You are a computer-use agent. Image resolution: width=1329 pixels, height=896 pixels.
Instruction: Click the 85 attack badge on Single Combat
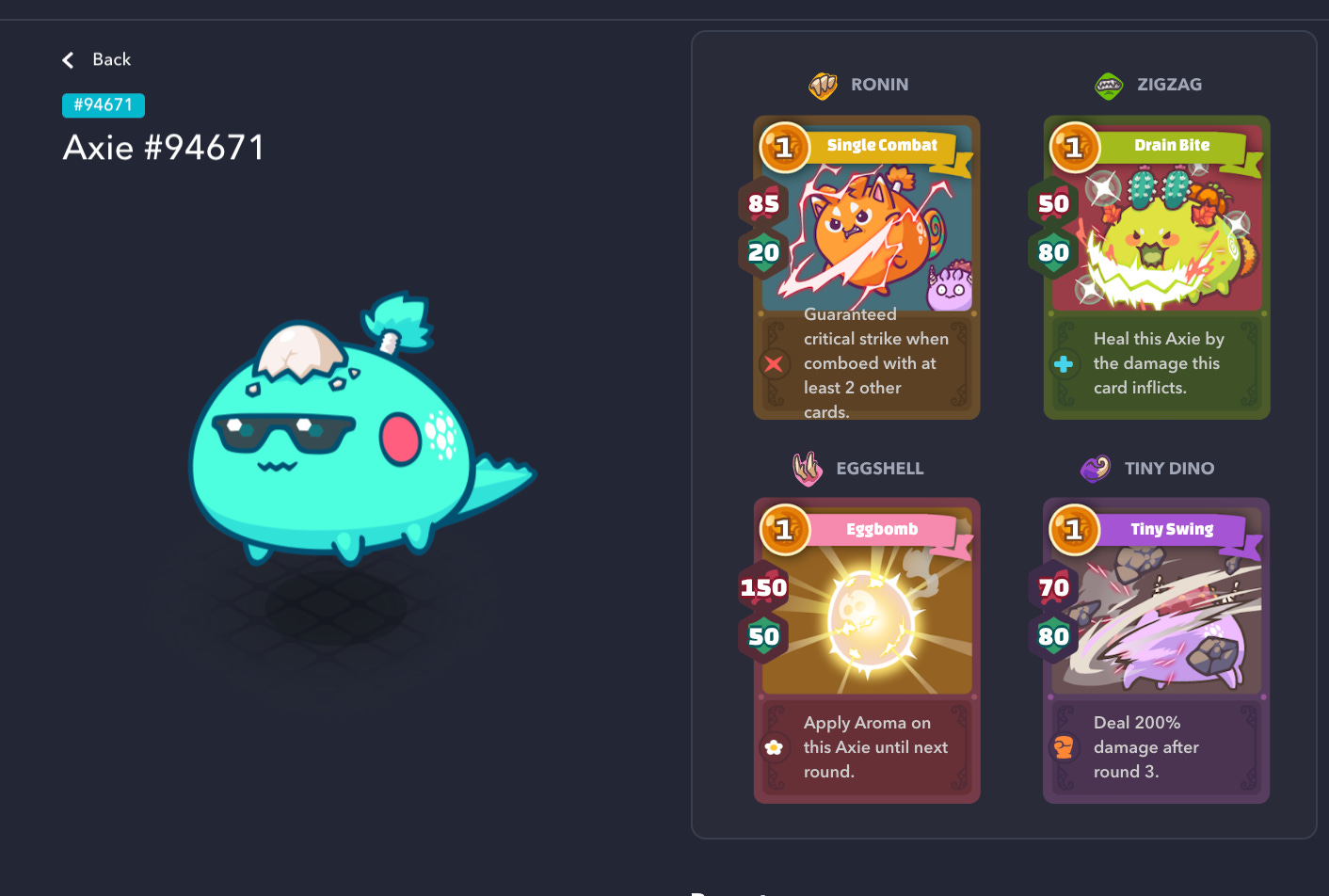[763, 203]
